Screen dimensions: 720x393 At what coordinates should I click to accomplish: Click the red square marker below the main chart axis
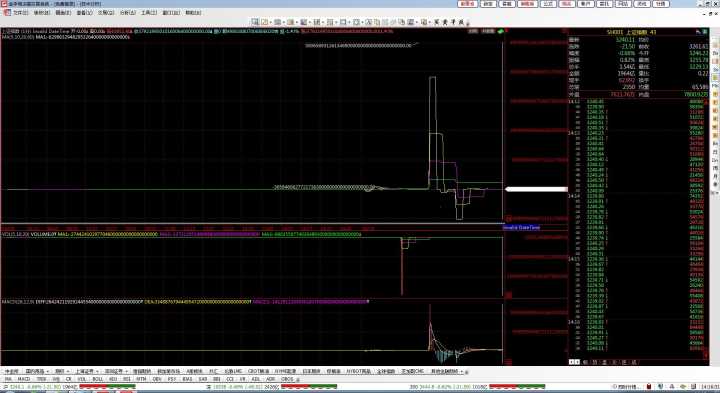[508, 219]
